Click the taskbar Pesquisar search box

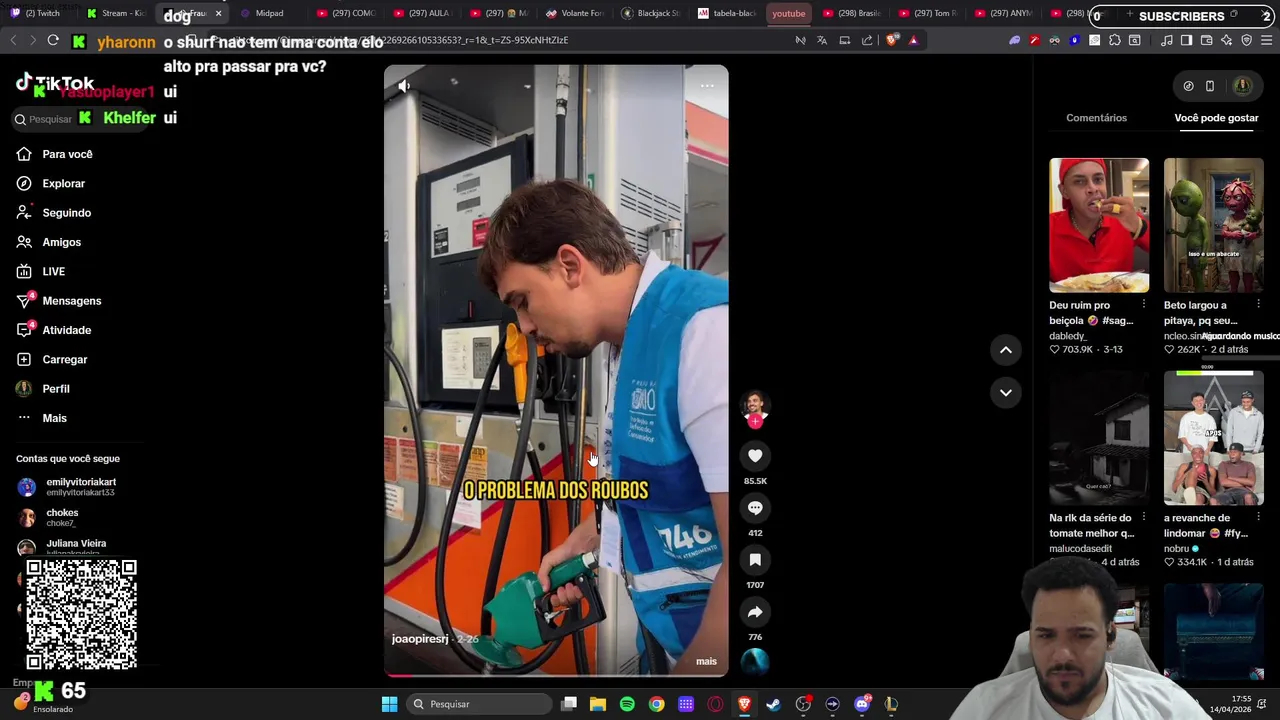pyautogui.click(x=479, y=704)
